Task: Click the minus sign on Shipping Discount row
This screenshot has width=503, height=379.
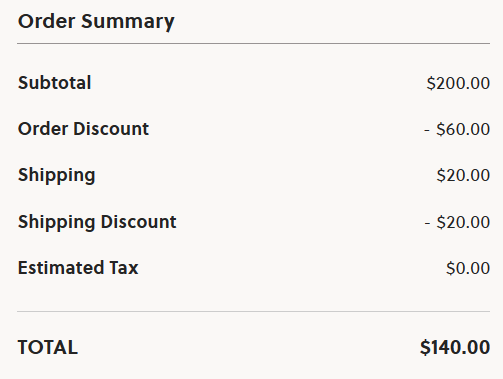Action: (x=427, y=223)
